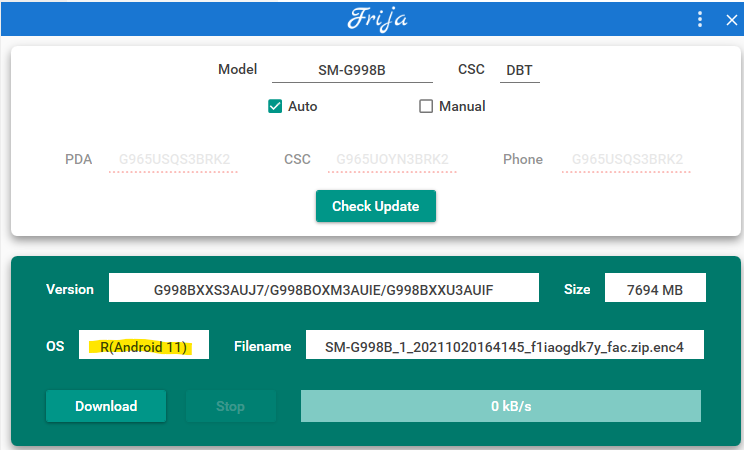Click the PDA field G965USQS3BRK2
This screenshot has width=744, height=450.
pos(174,159)
